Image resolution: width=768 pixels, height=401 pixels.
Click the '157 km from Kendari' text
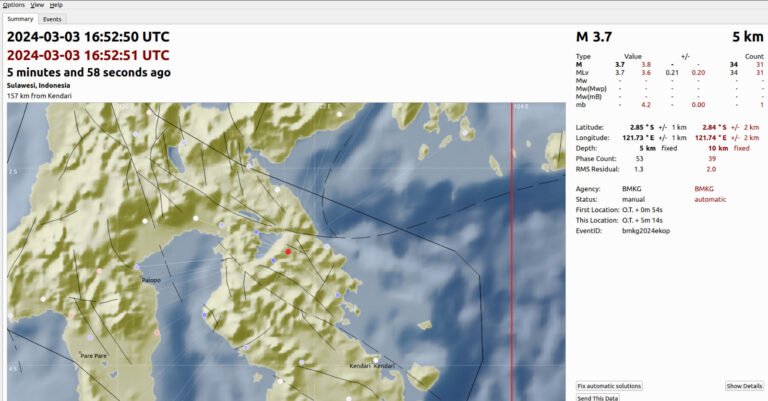(39, 96)
